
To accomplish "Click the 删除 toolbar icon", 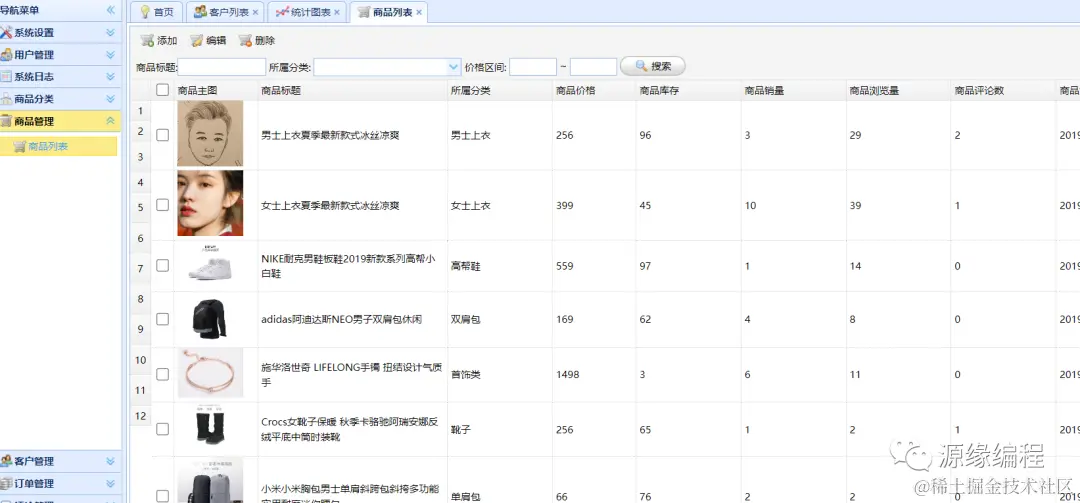I will (x=245, y=41).
